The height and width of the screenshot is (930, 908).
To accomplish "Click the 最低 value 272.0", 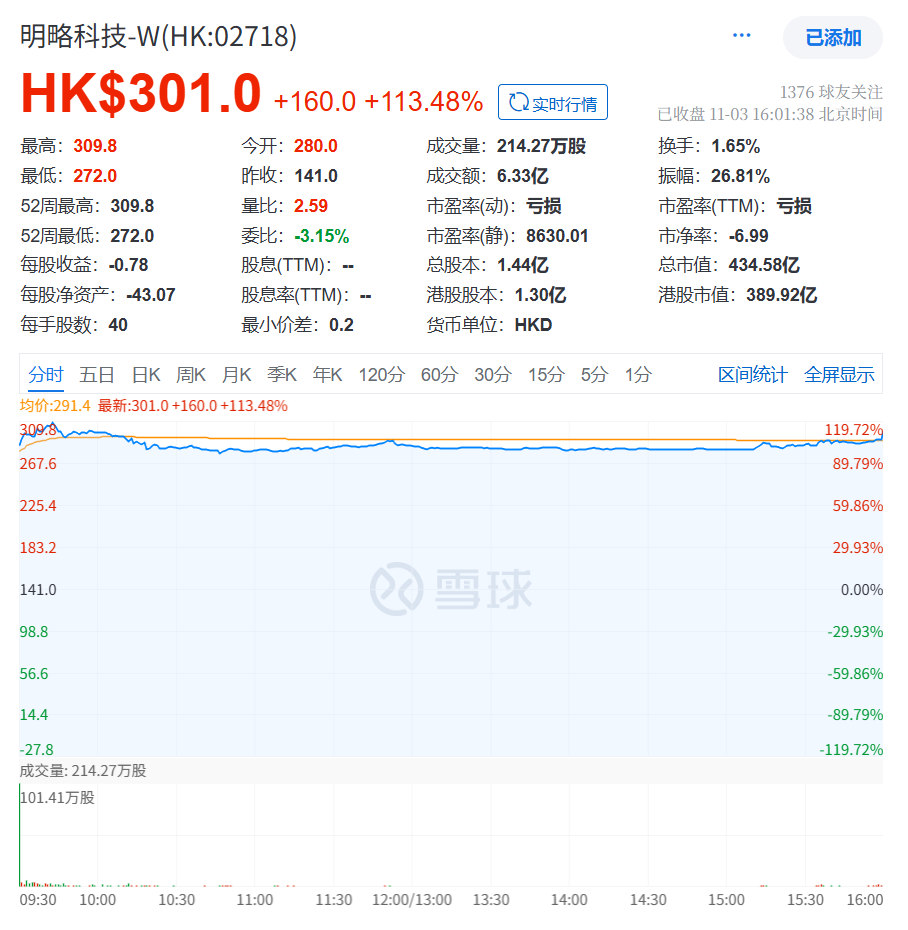I will pyautogui.click(x=95, y=176).
